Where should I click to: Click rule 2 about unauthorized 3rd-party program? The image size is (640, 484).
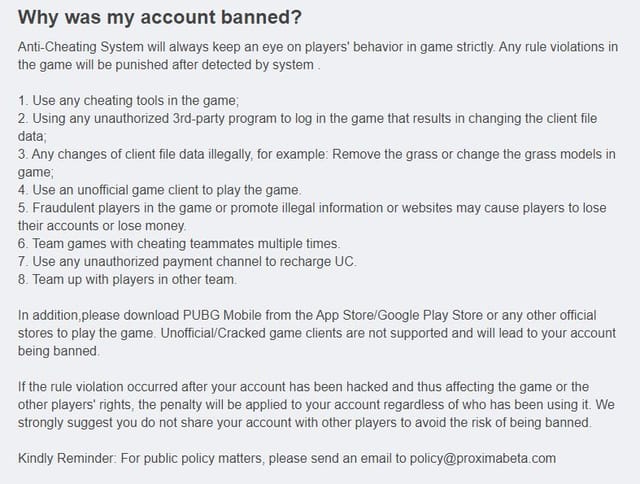click(307, 127)
